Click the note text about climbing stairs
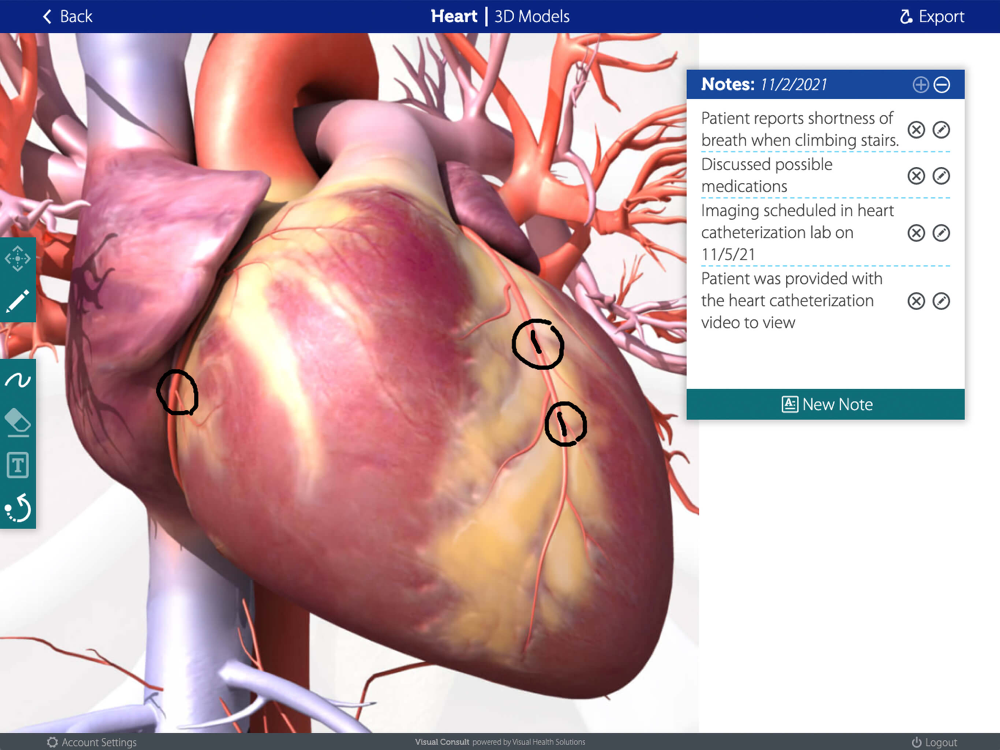Image resolution: width=1000 pixels, height=750 pixels. (800, 129)
